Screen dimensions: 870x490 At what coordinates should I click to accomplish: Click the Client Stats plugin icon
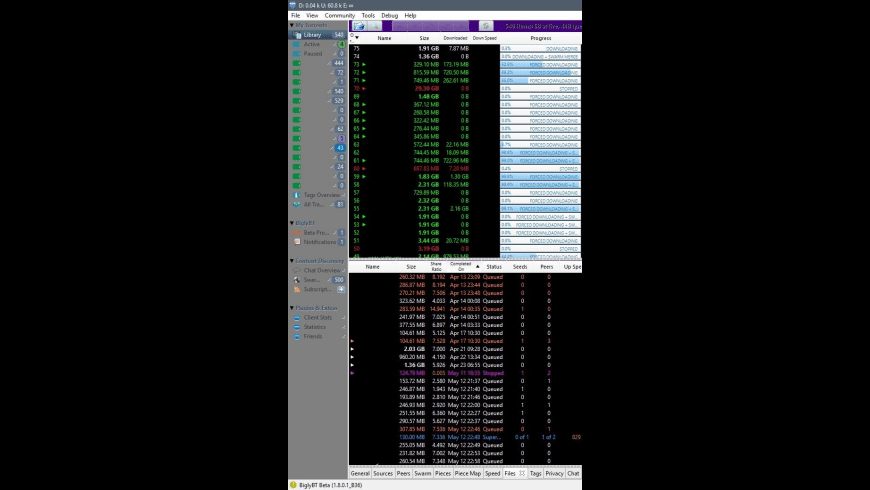coord(297,317)
